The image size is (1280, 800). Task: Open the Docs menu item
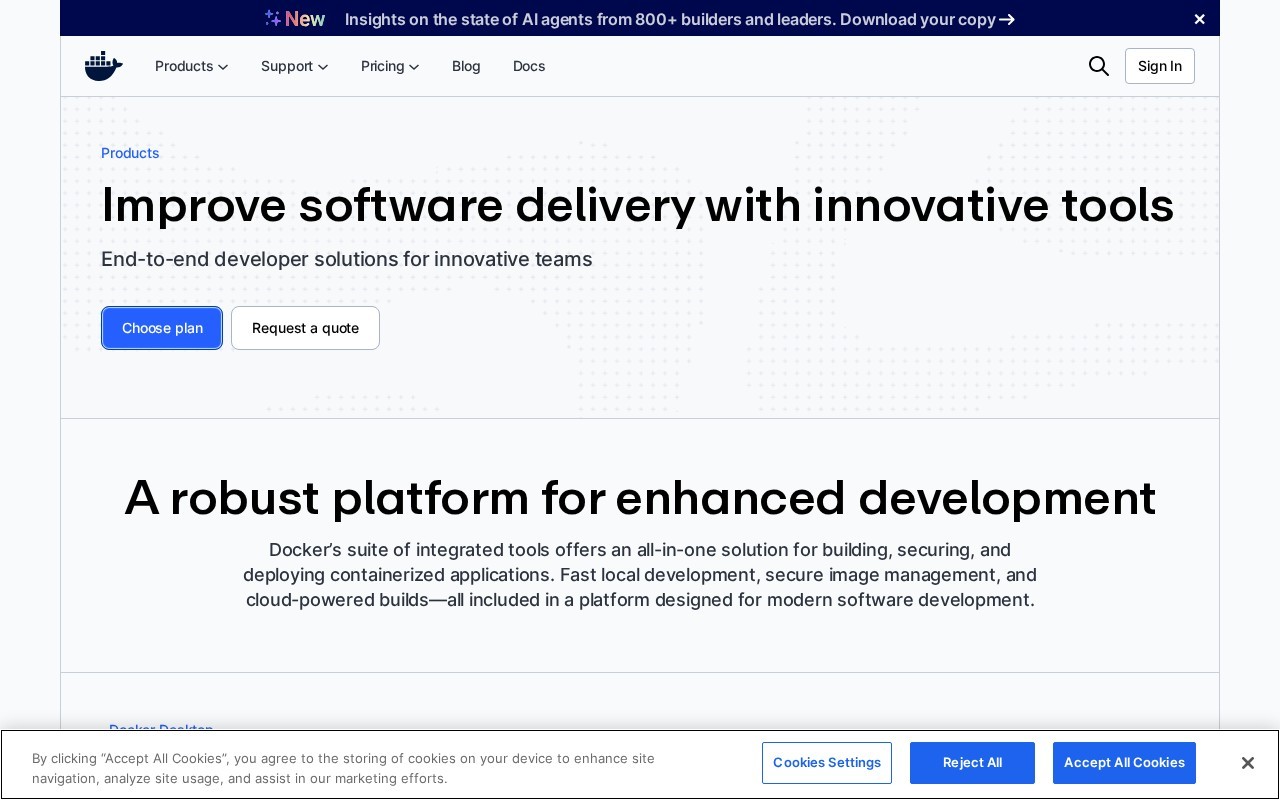pyautogui.click(x=529, y=66)
